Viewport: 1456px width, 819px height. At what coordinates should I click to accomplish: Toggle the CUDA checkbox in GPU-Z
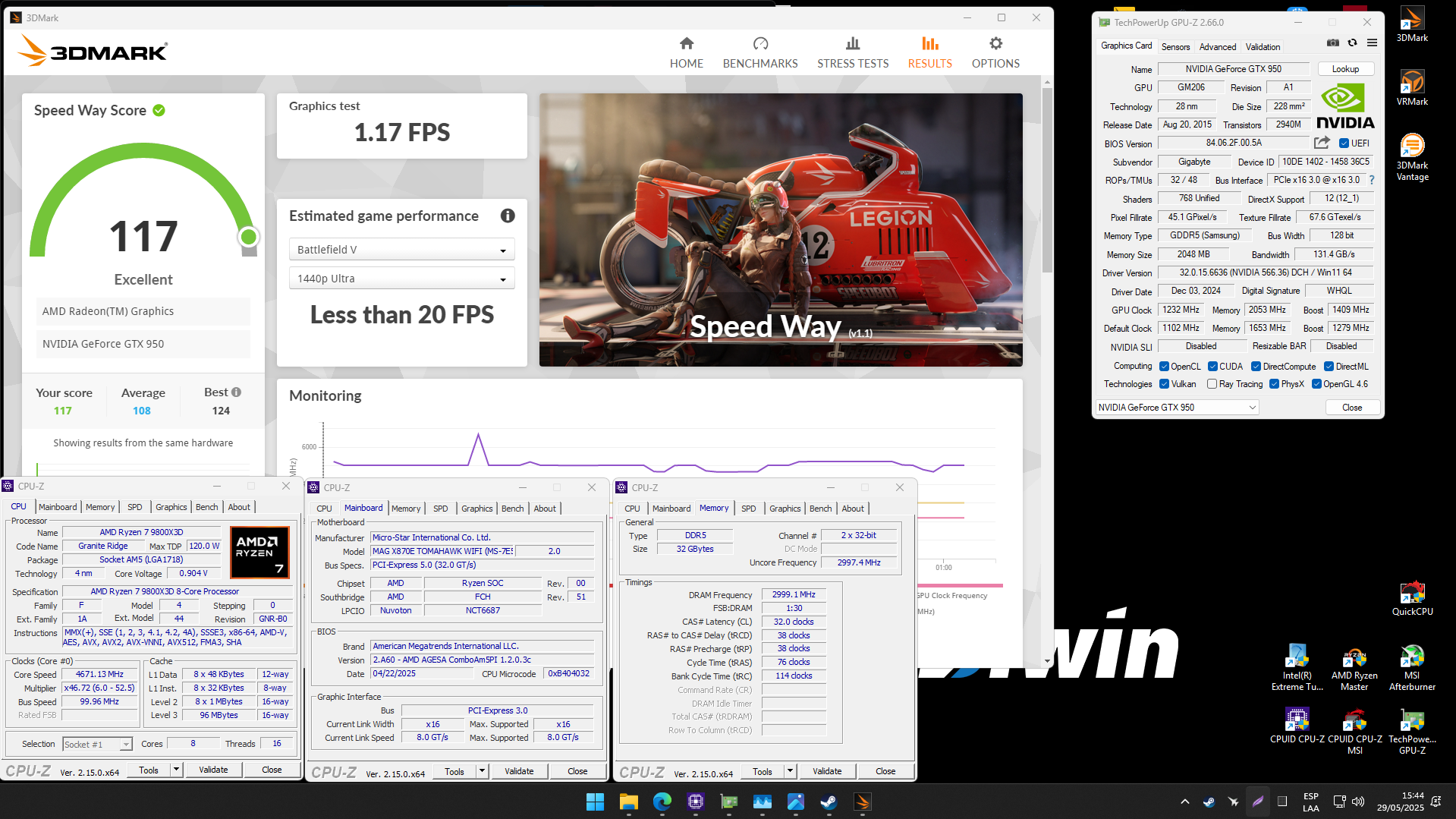point(1212,367)
